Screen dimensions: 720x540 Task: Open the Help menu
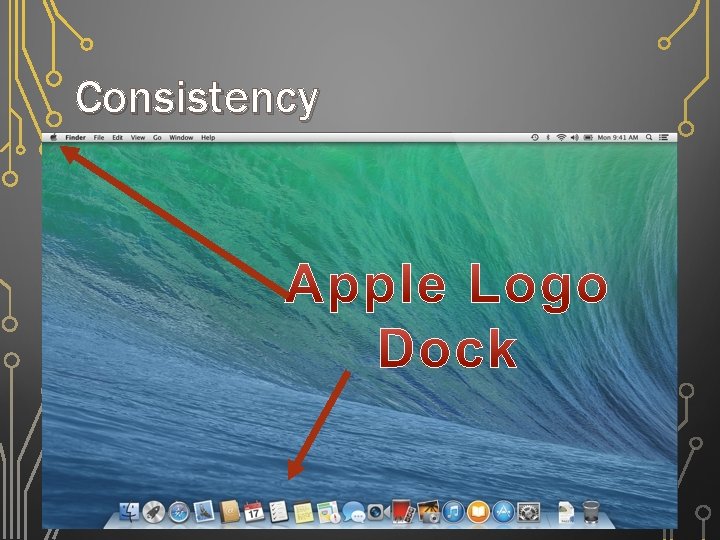point(208,137)
